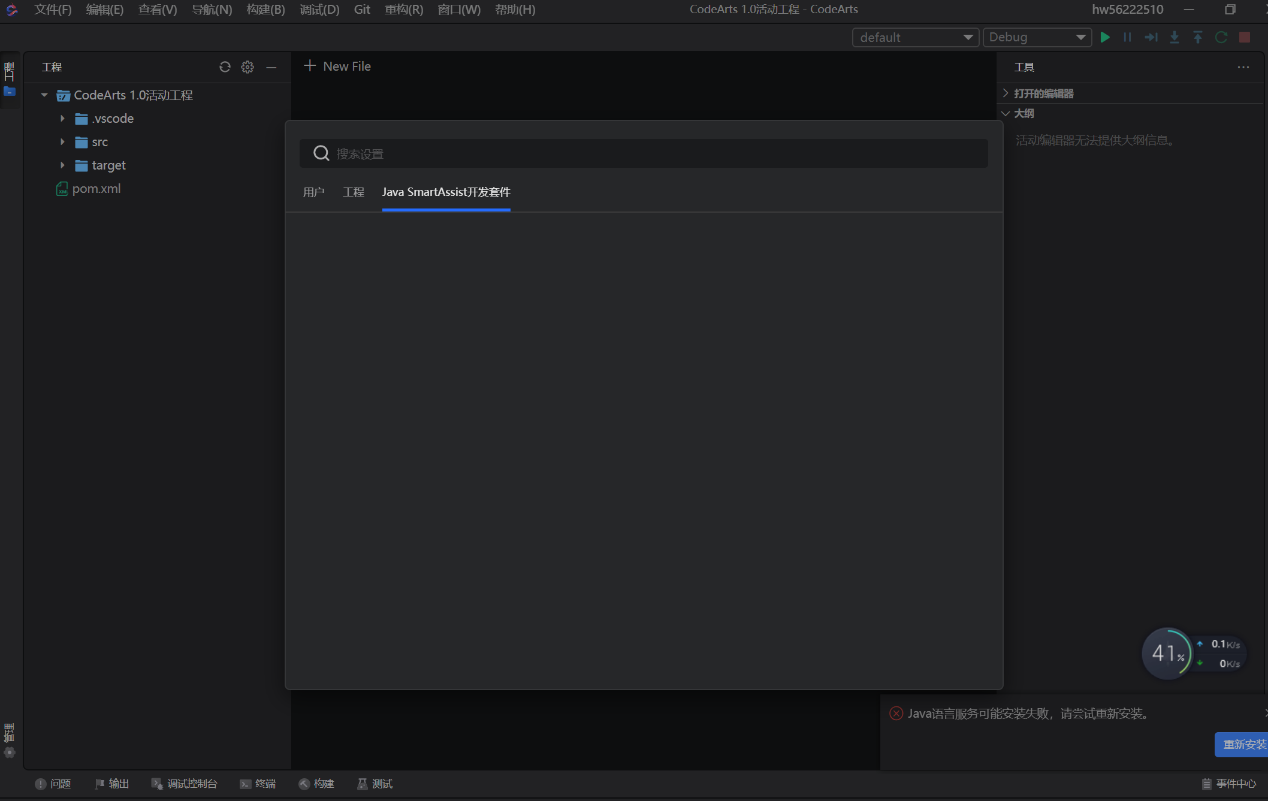The image size is (1268, 801).
Task: Click the 工具 panel title
Action: [x=1024, y=67]
